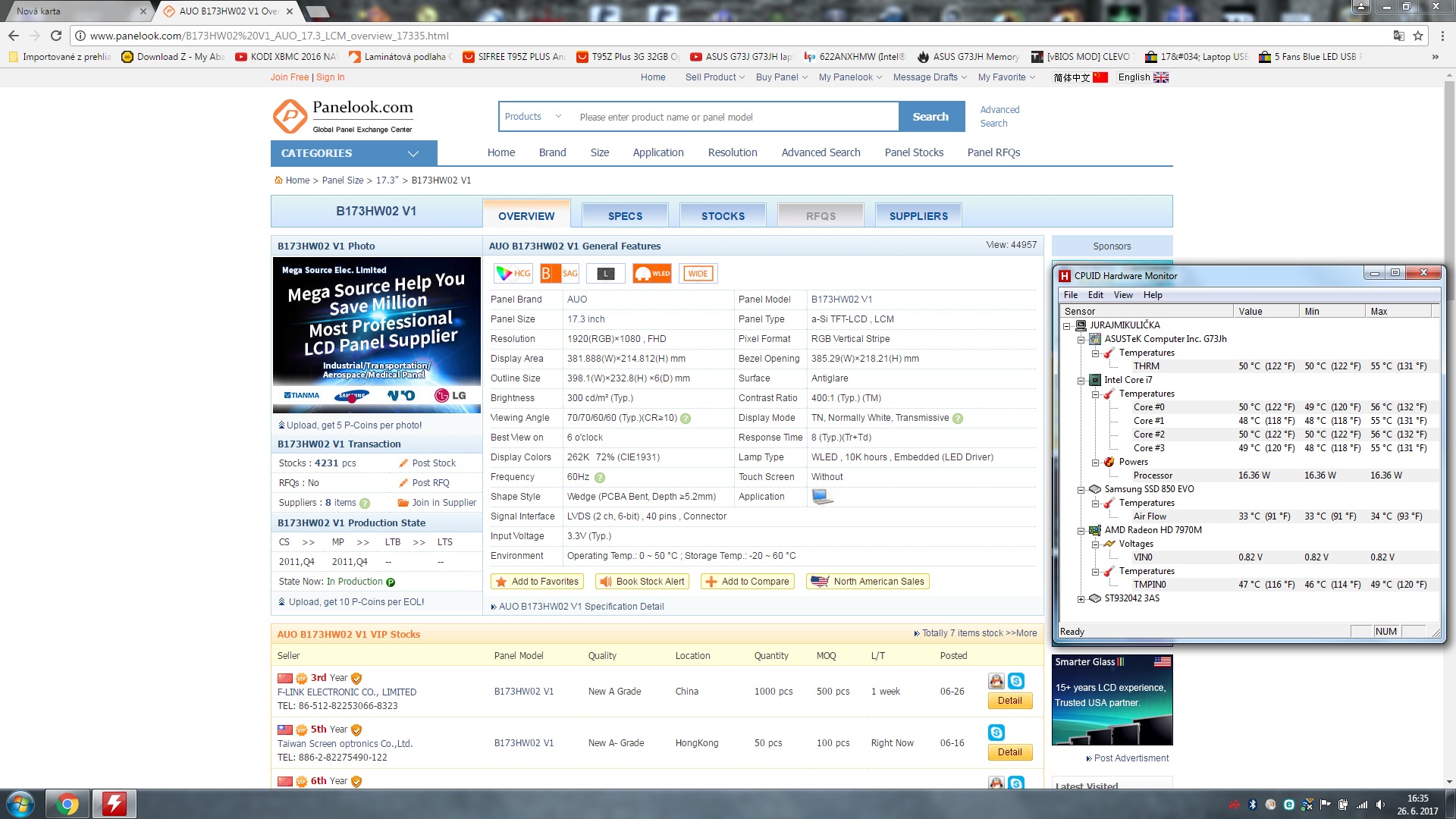
Task: Click the Display Mode help question icon
Action: coord(958,419)
